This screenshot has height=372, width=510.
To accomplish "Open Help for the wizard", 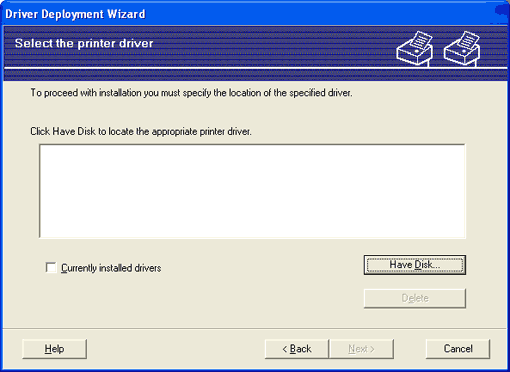I will point(54,349).
